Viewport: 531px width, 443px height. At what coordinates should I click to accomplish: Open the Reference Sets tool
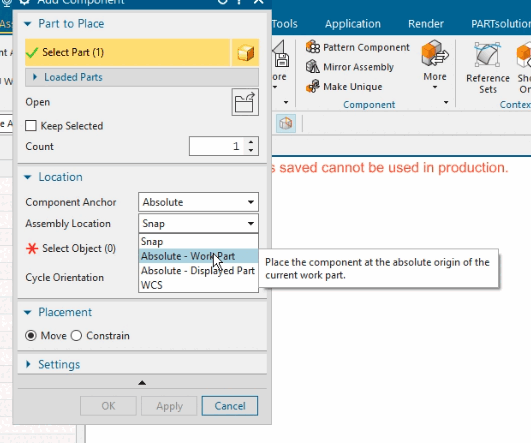[x=488, y=69]
